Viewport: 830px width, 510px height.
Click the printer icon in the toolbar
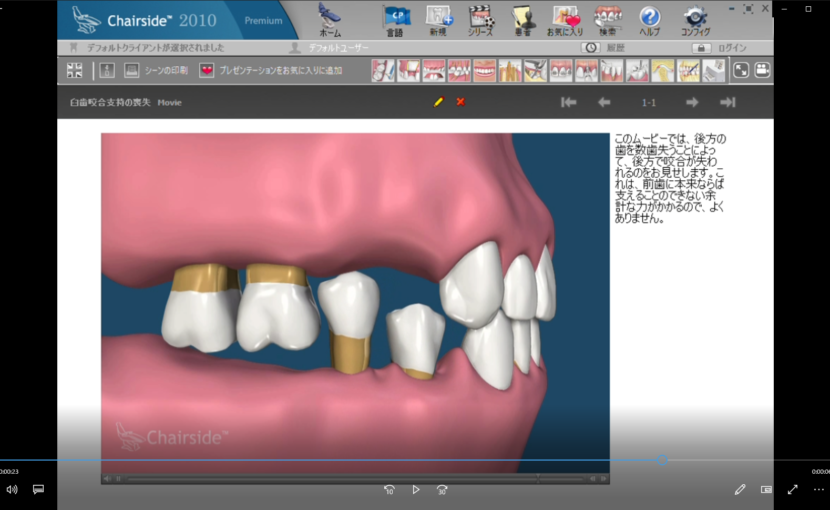pos(131,70)
